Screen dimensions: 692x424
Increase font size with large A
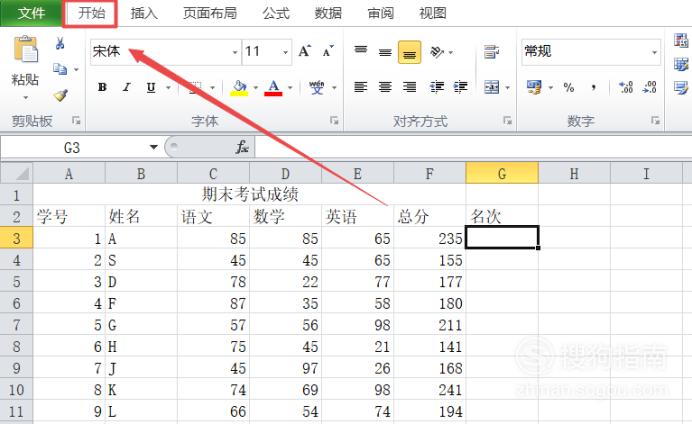(x=305, y=52)
